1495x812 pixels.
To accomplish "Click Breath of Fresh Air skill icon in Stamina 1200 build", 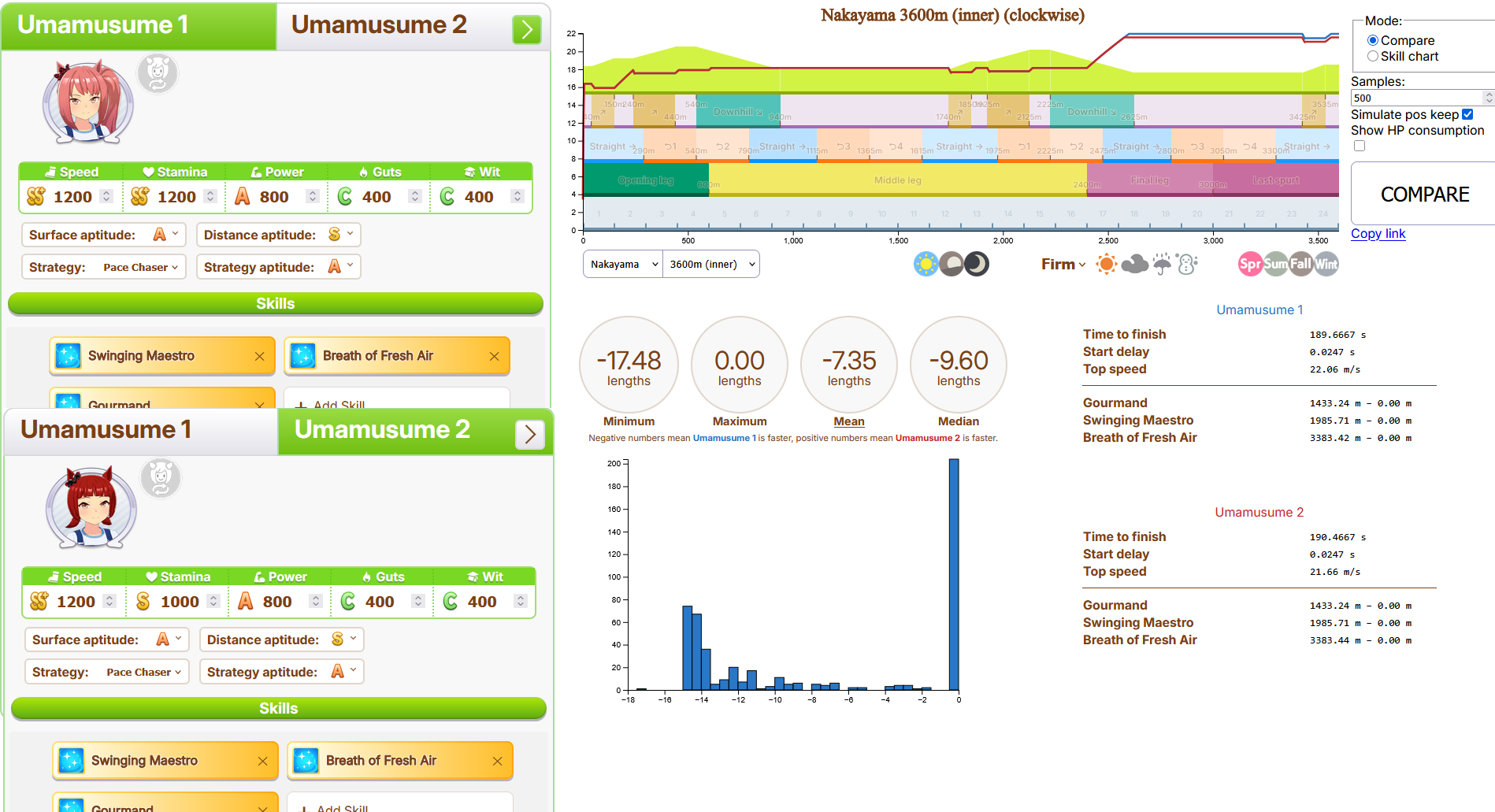I will [x=302, y=356].
